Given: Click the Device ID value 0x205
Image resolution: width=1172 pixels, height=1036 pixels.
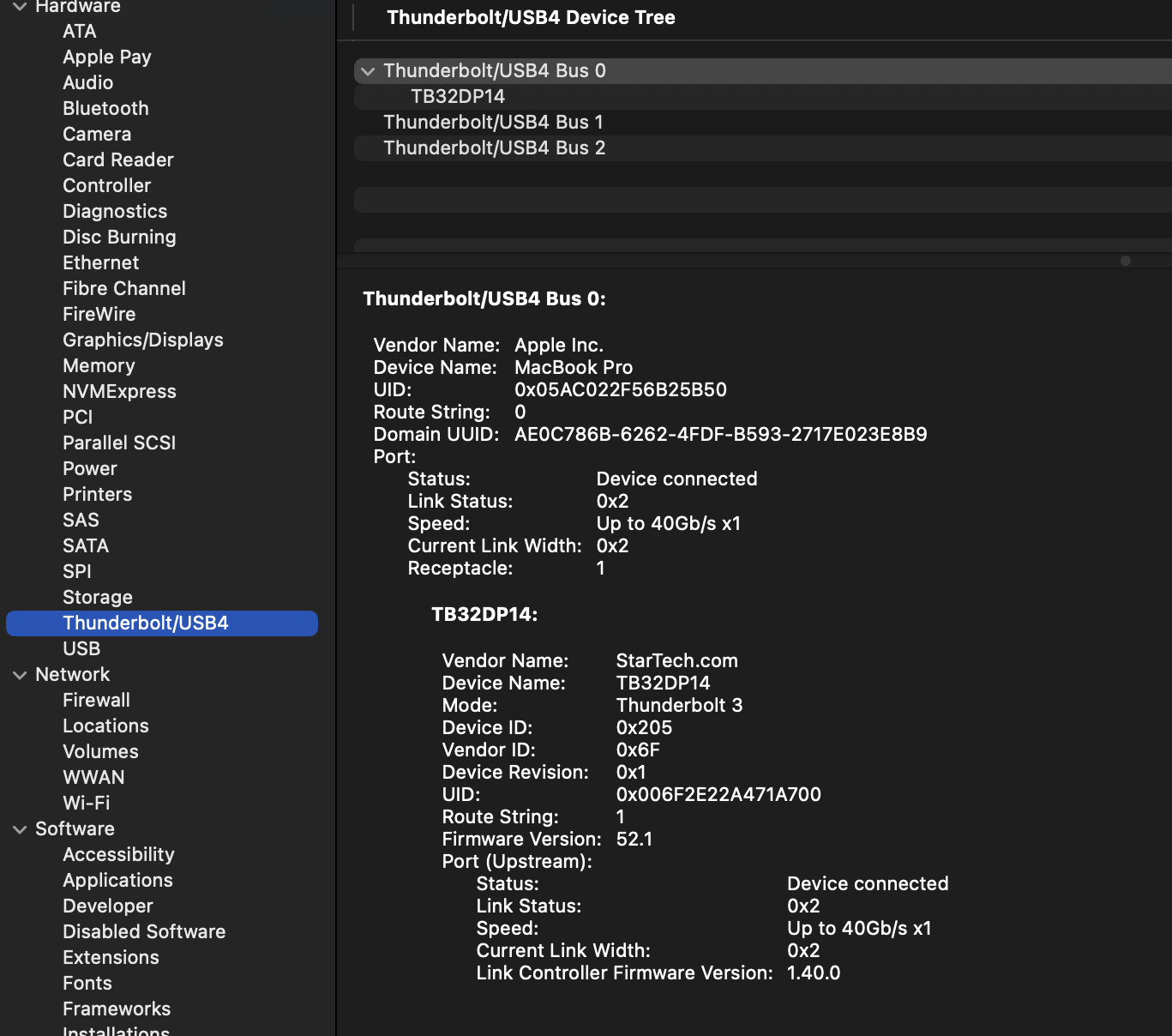Looking at the screenshot, I should tap(645, 728).
